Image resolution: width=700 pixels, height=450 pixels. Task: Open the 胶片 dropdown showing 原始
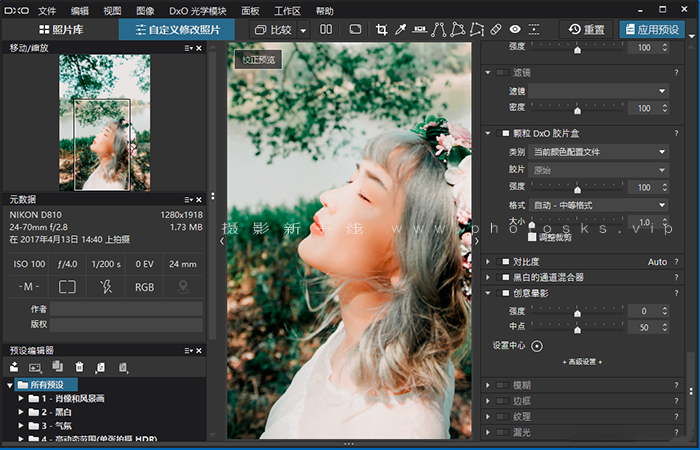click(x=598, y=170)
